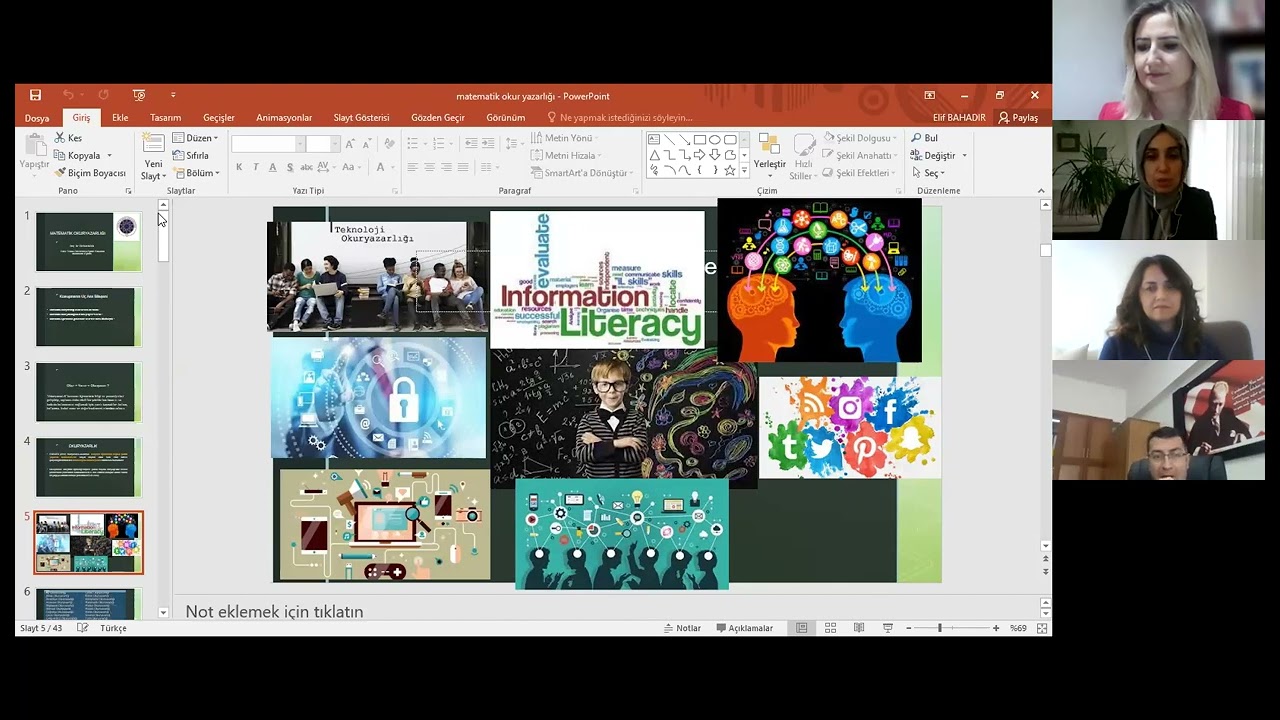Click the zoom slider in the status bar
Screen dimensions: 1280x720
954,628
